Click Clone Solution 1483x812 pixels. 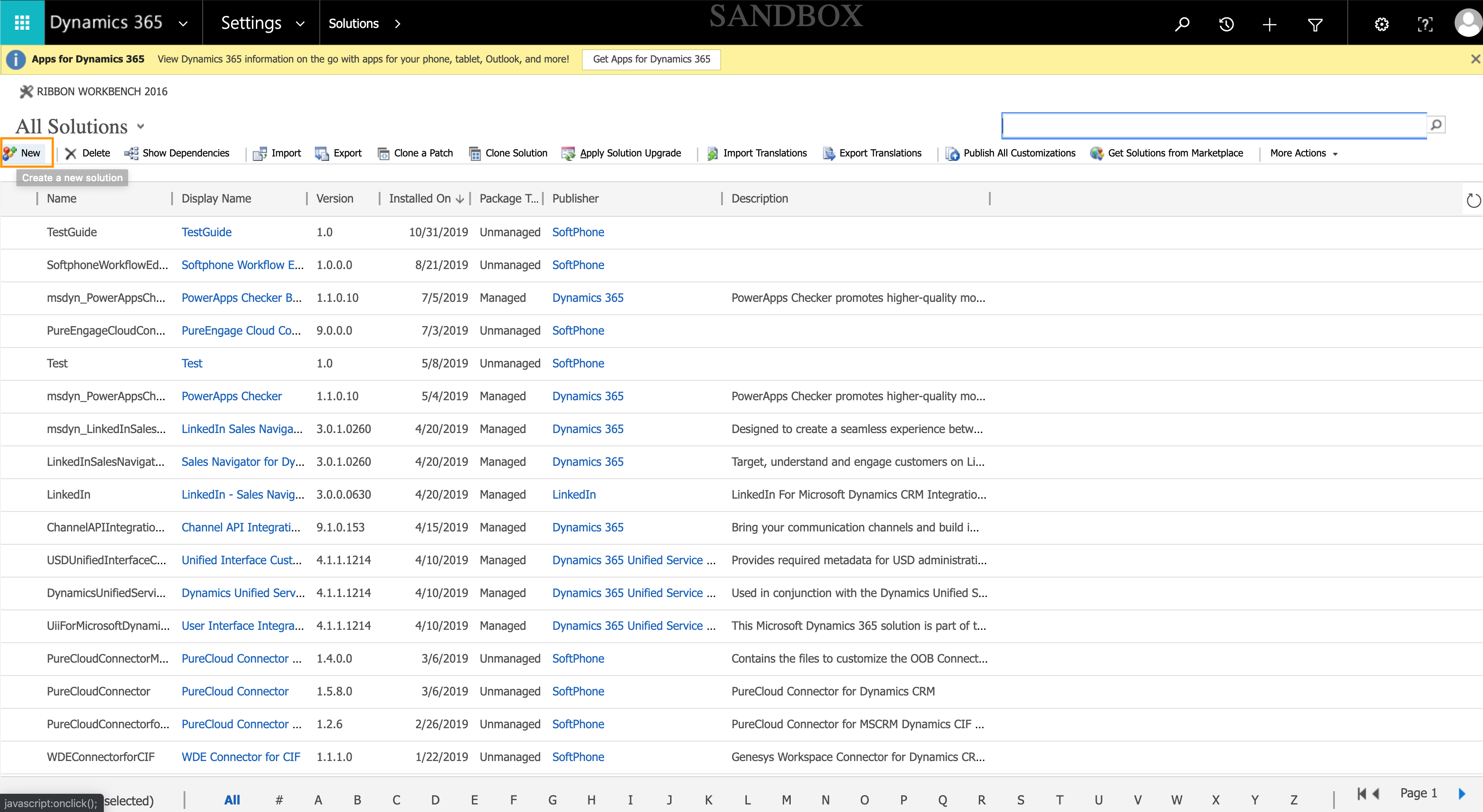click(508, 153)
